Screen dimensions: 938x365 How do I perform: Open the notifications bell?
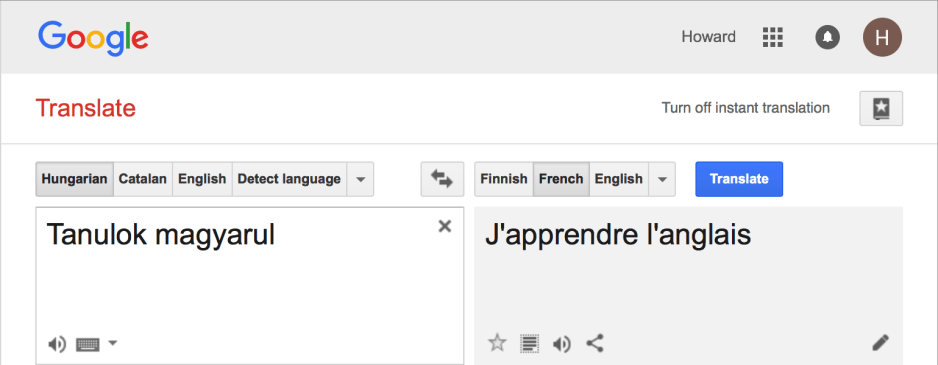click(x=827, y=37)
